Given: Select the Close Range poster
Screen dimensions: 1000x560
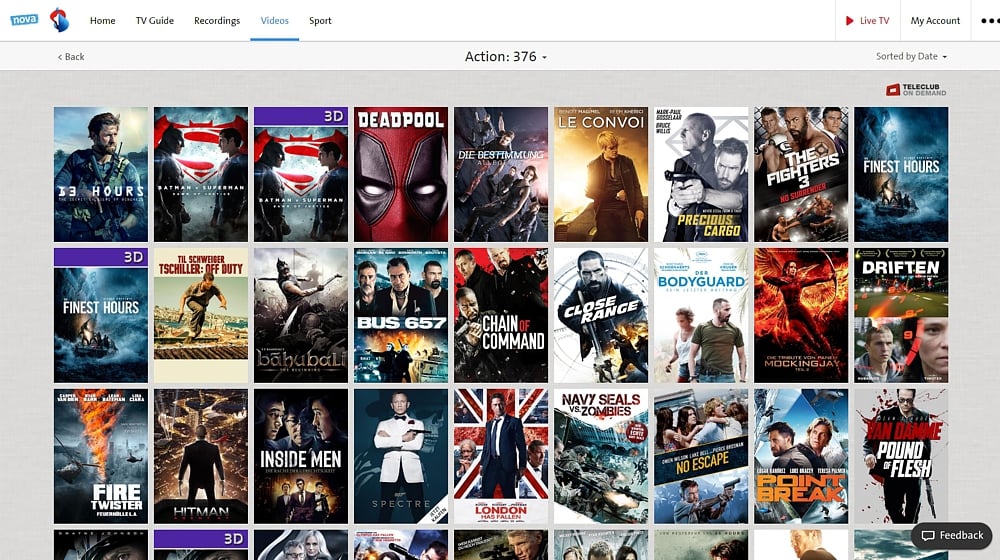Looking at the screenshot, I should point(601,315).
